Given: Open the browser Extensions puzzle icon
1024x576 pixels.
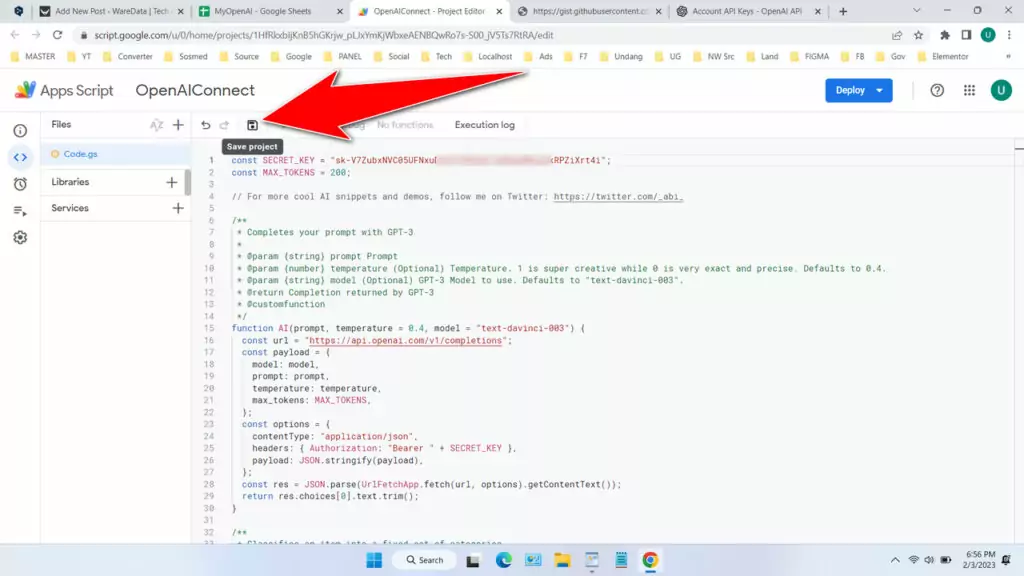Looking at the screenshot, I should click(x=945, y=35).
